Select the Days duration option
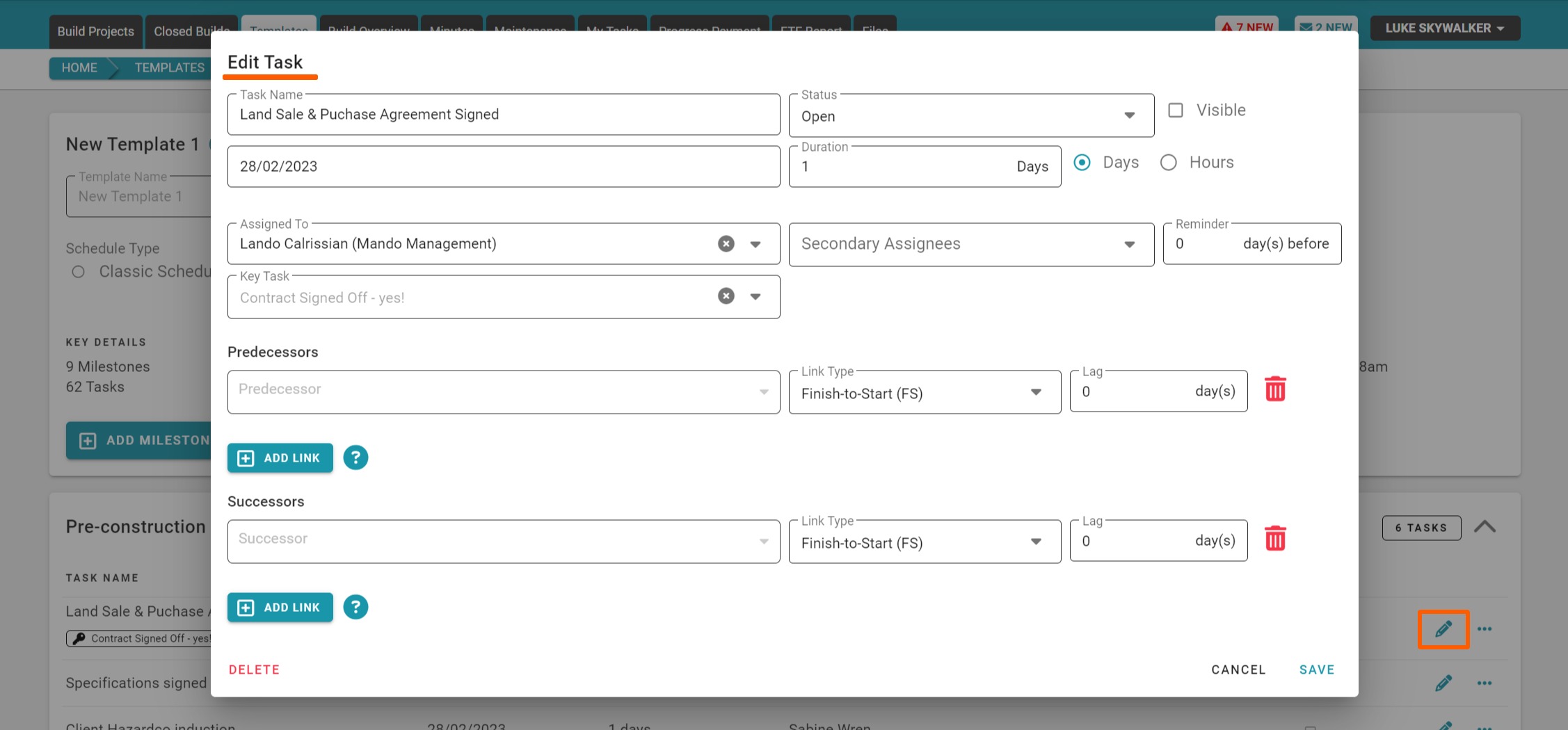This screenshot has width=1568, height=730. 1082,163
